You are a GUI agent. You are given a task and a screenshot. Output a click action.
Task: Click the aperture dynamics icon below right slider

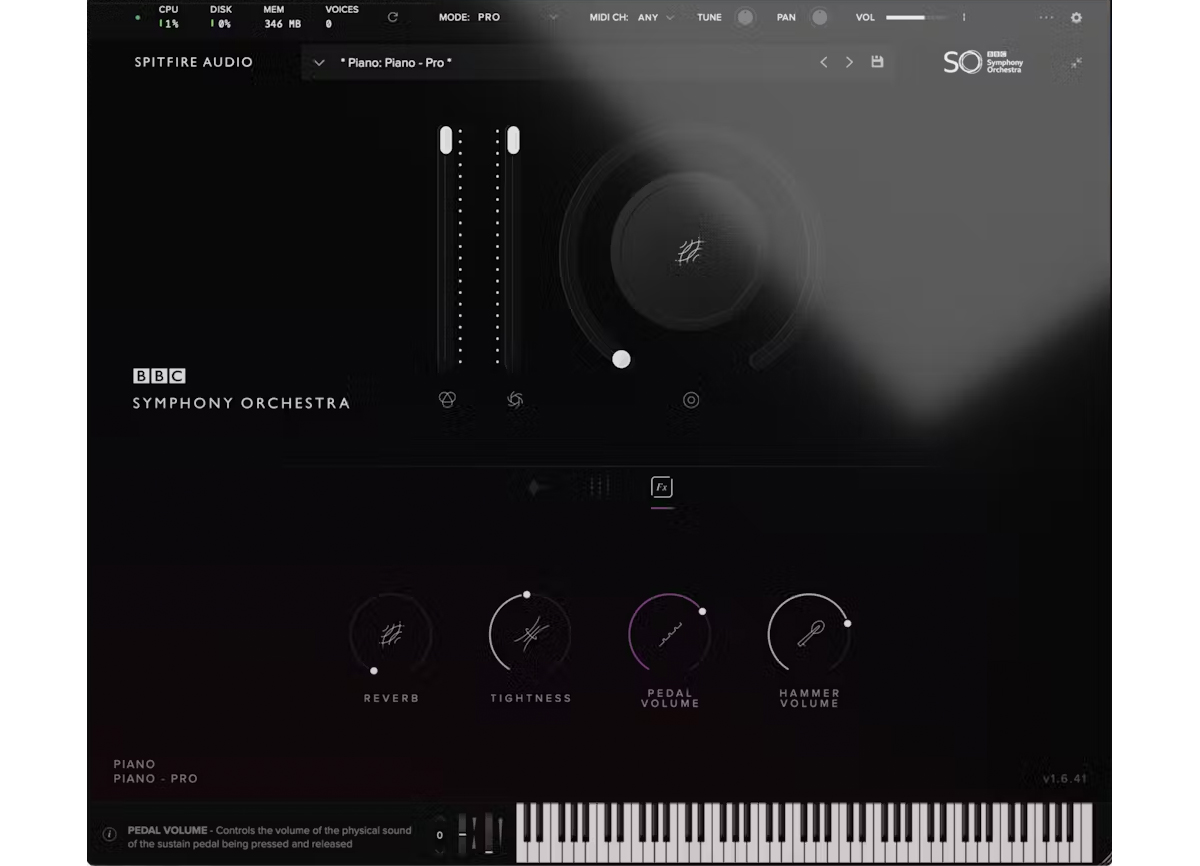515,400
